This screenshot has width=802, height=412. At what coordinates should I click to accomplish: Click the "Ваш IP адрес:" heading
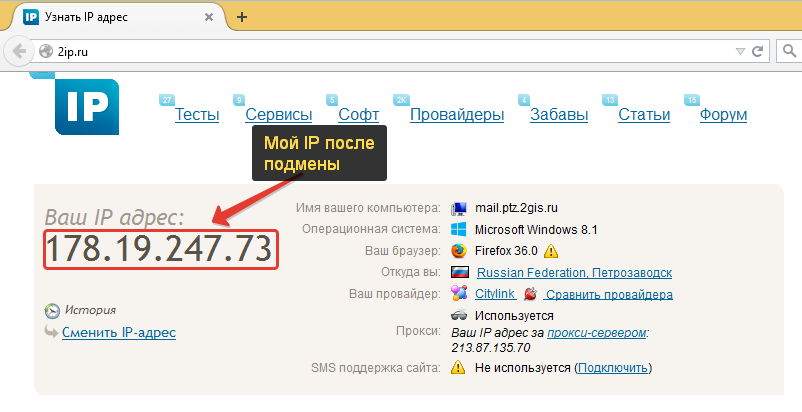tap(115, 217)
